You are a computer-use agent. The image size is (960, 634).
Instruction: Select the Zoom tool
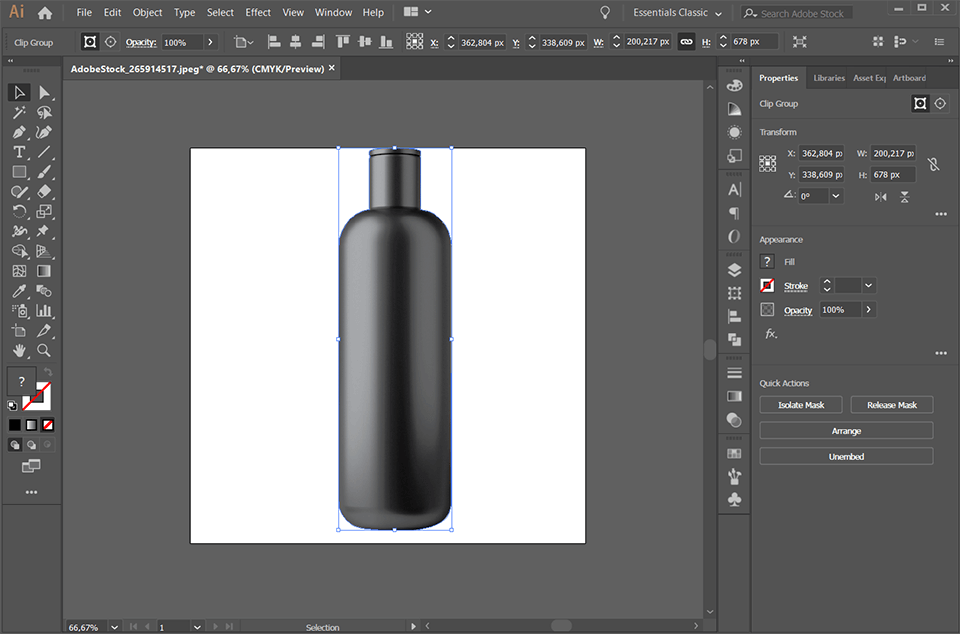click(45, 351)
